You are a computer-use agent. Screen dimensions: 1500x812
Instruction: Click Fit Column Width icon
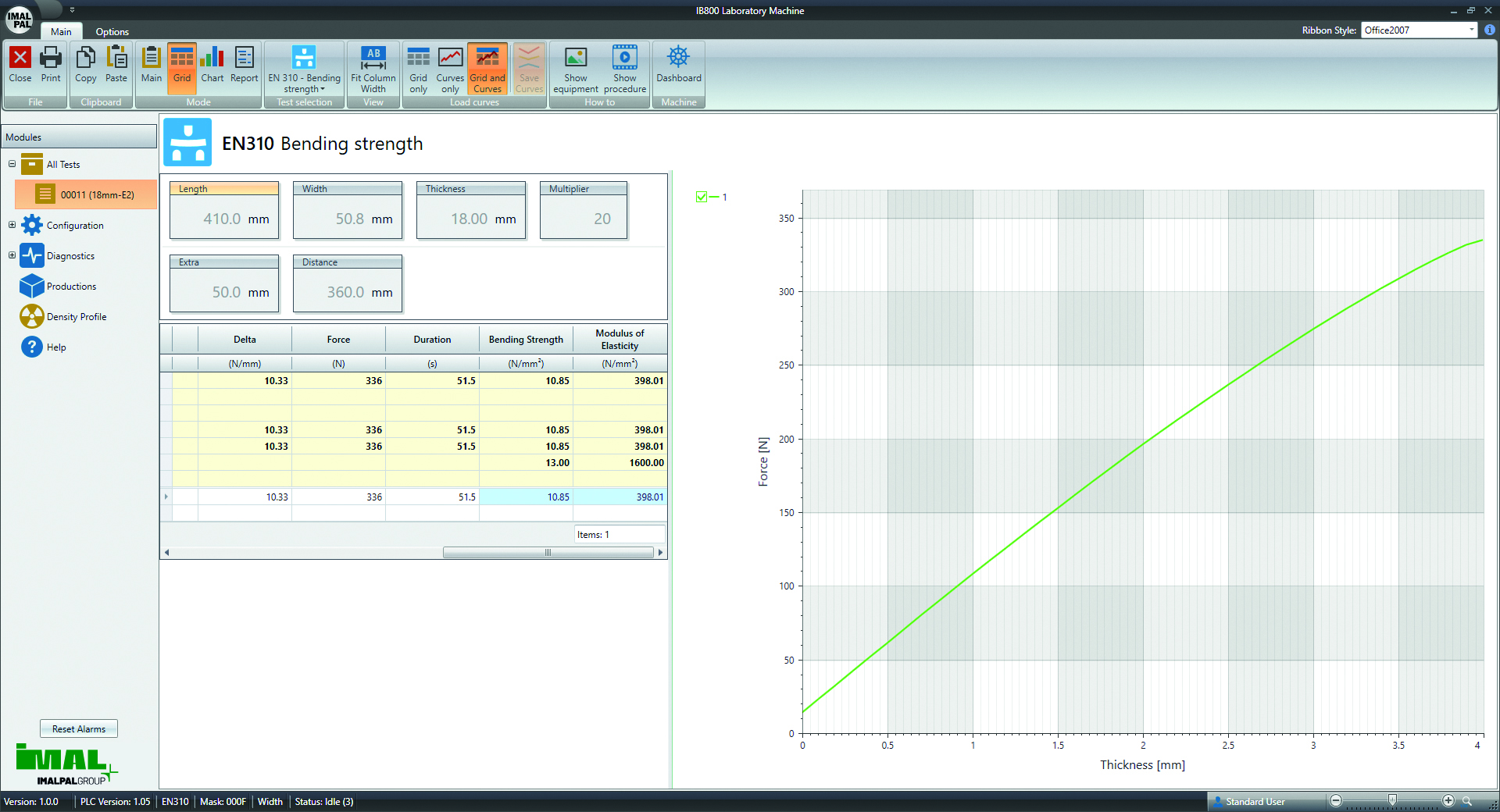(x=373, y=69)
